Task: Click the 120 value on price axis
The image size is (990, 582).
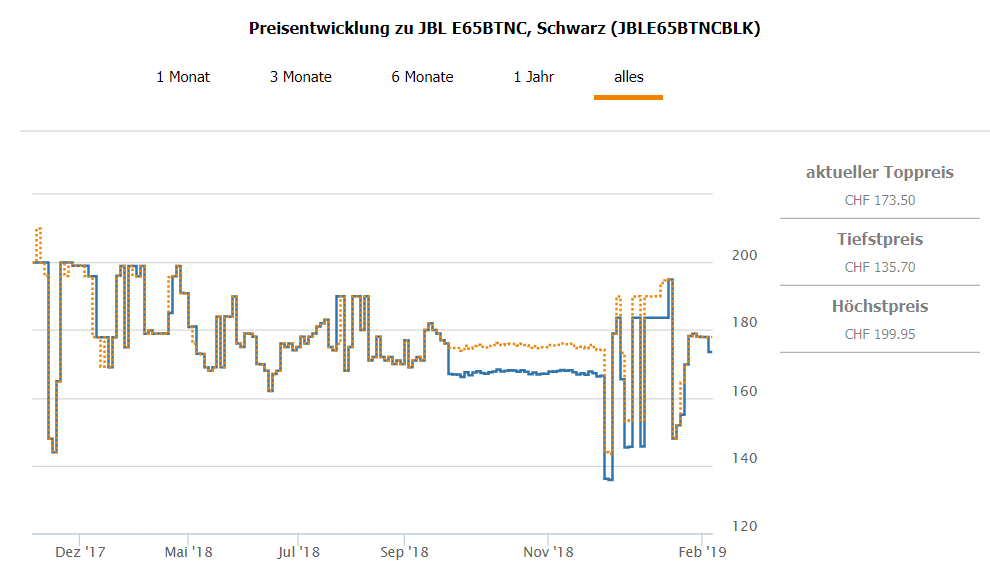Action: pyautogui.click(x=745, y=526)
